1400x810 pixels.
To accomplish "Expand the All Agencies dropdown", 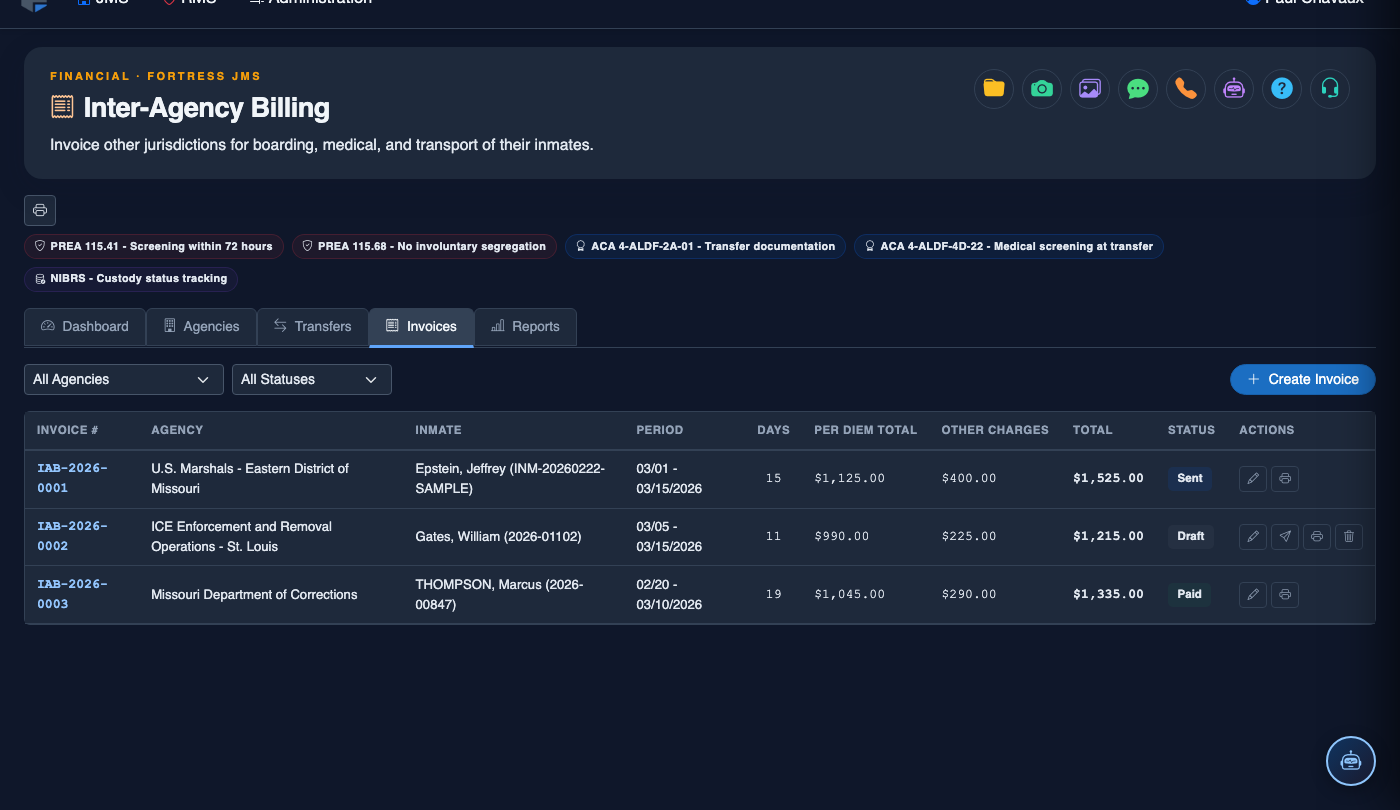I will pyautogui.click(x=124, y=380).
